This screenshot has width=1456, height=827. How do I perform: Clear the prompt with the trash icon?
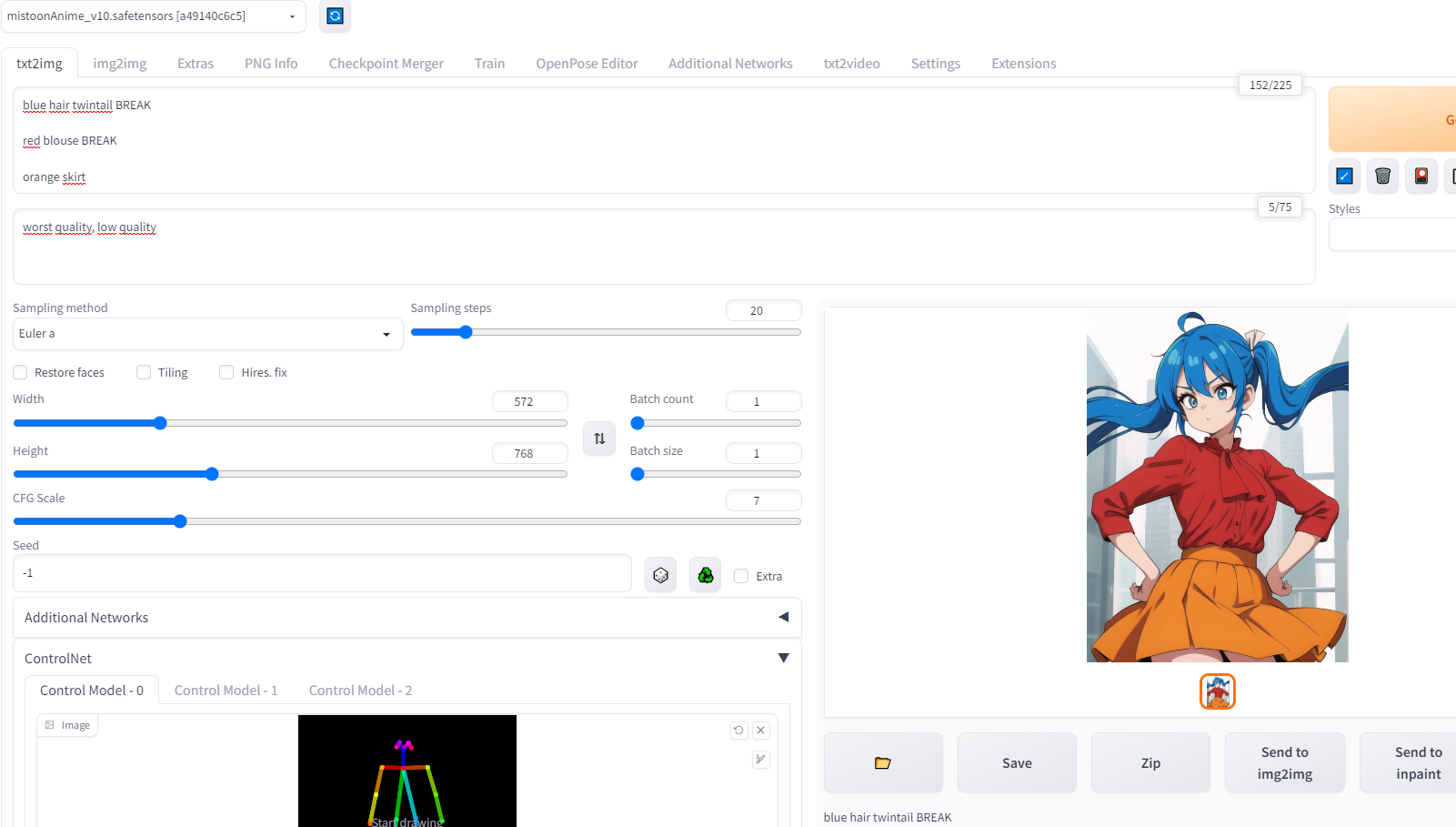(1382, 176)
